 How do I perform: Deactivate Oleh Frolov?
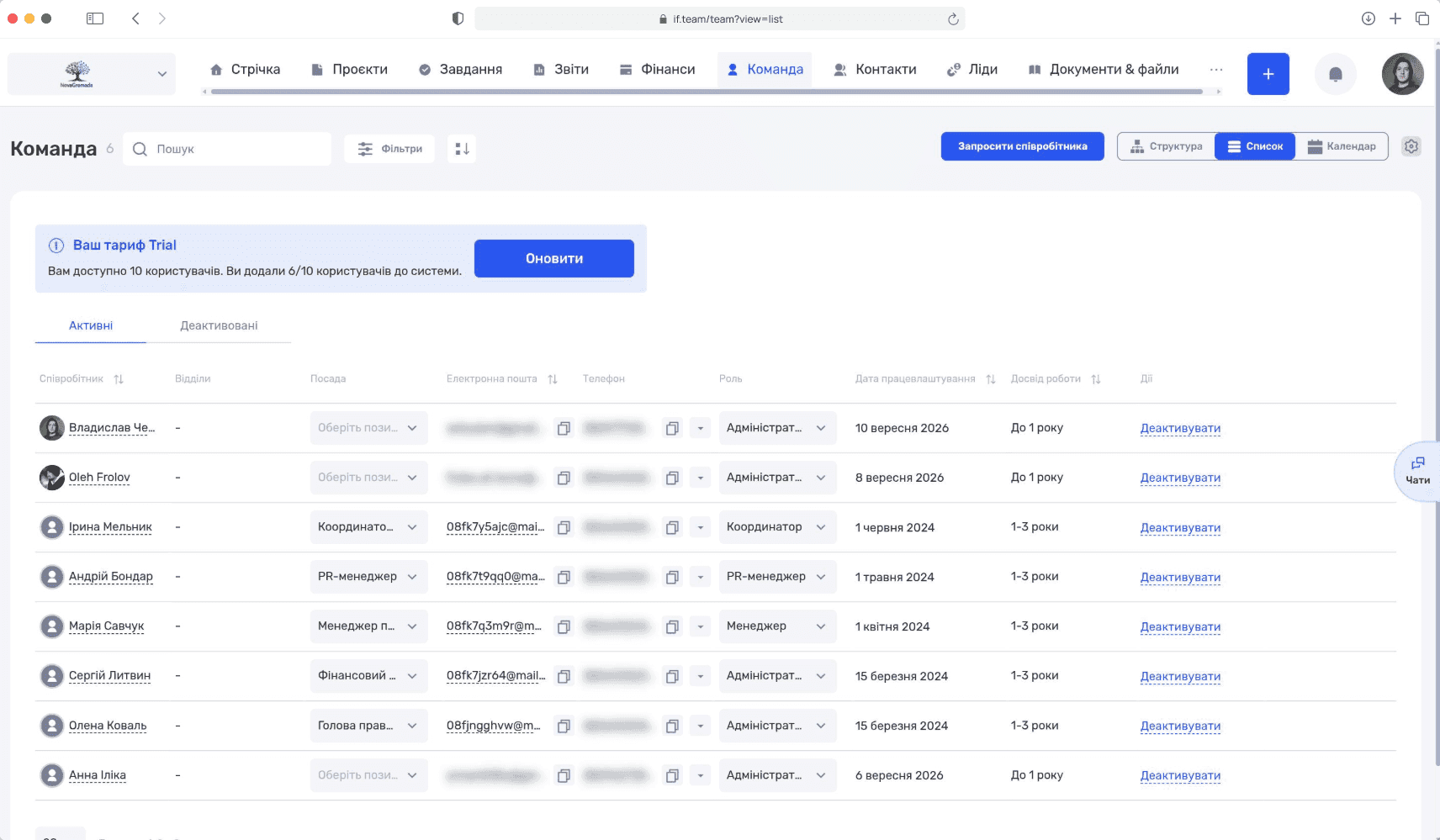pos(1180,478)
